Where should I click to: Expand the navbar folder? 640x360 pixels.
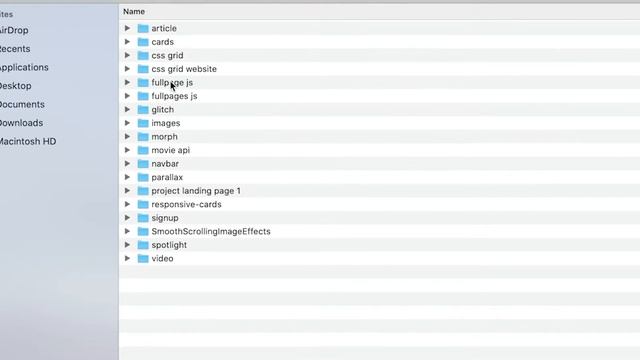click(127, 164)
